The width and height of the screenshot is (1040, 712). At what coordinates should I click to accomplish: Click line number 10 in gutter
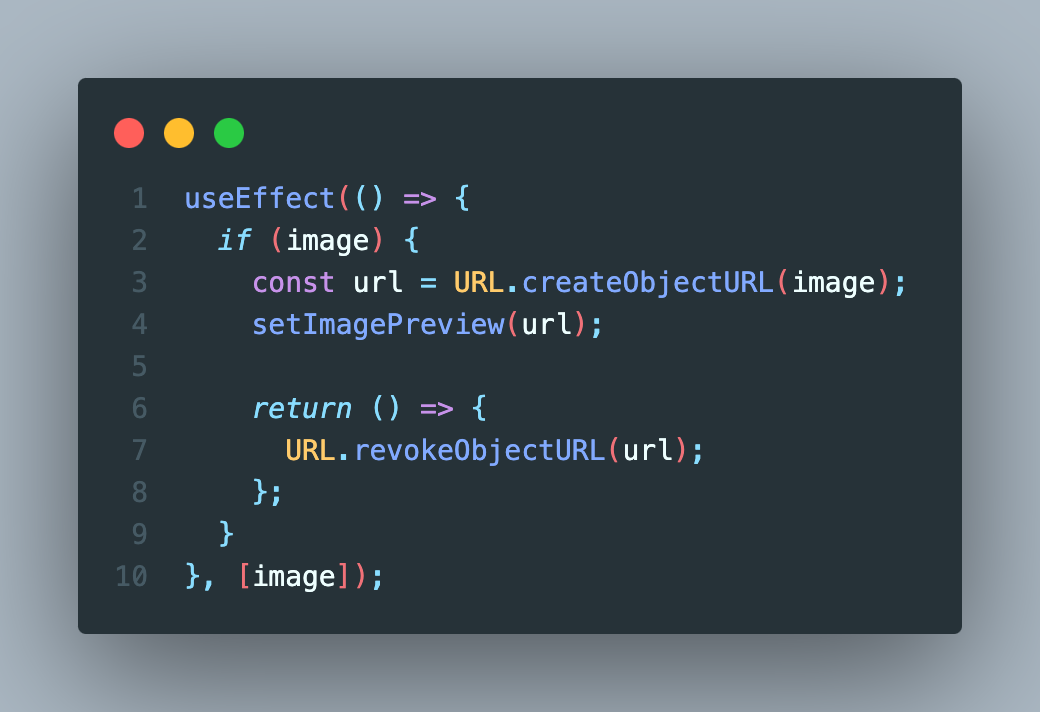(131, 576)
